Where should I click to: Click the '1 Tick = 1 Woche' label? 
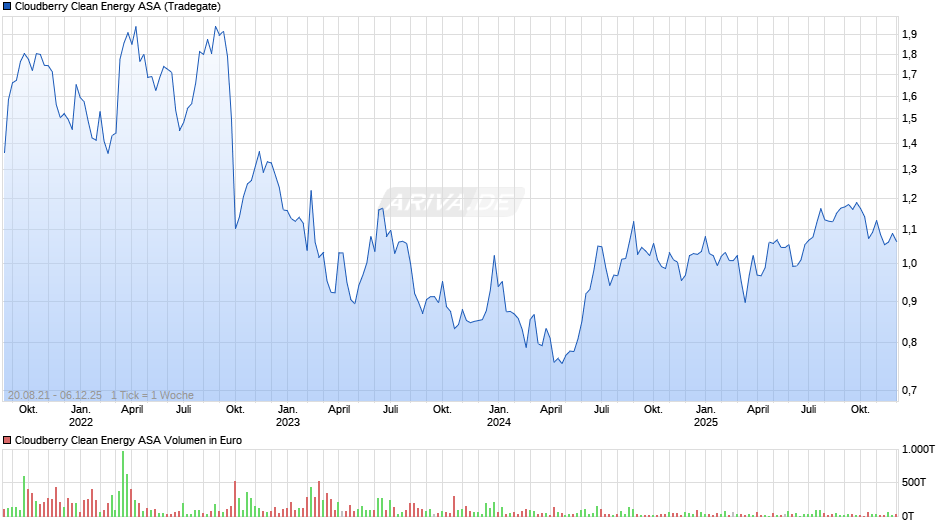[x=152, y=395]
